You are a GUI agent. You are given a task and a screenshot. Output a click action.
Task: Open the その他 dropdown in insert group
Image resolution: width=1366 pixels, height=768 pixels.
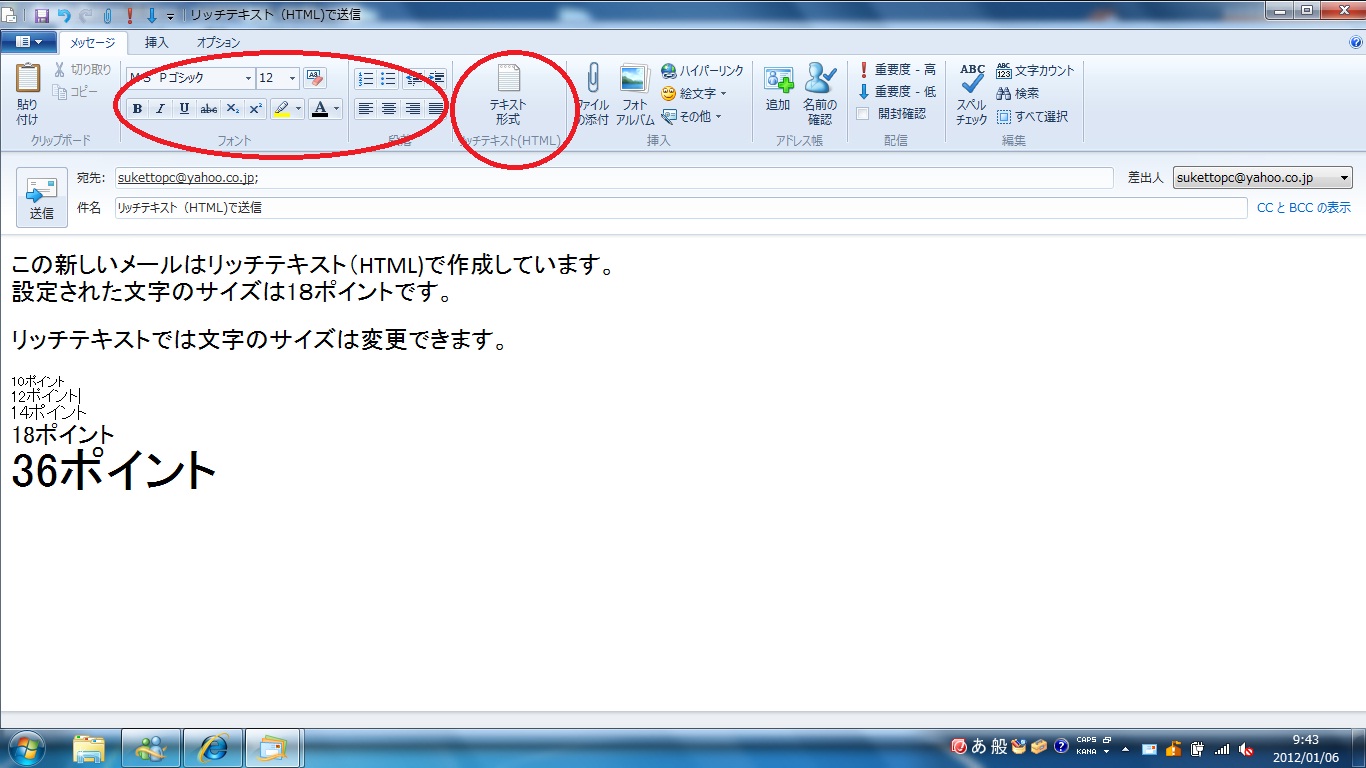pos(691,116)
